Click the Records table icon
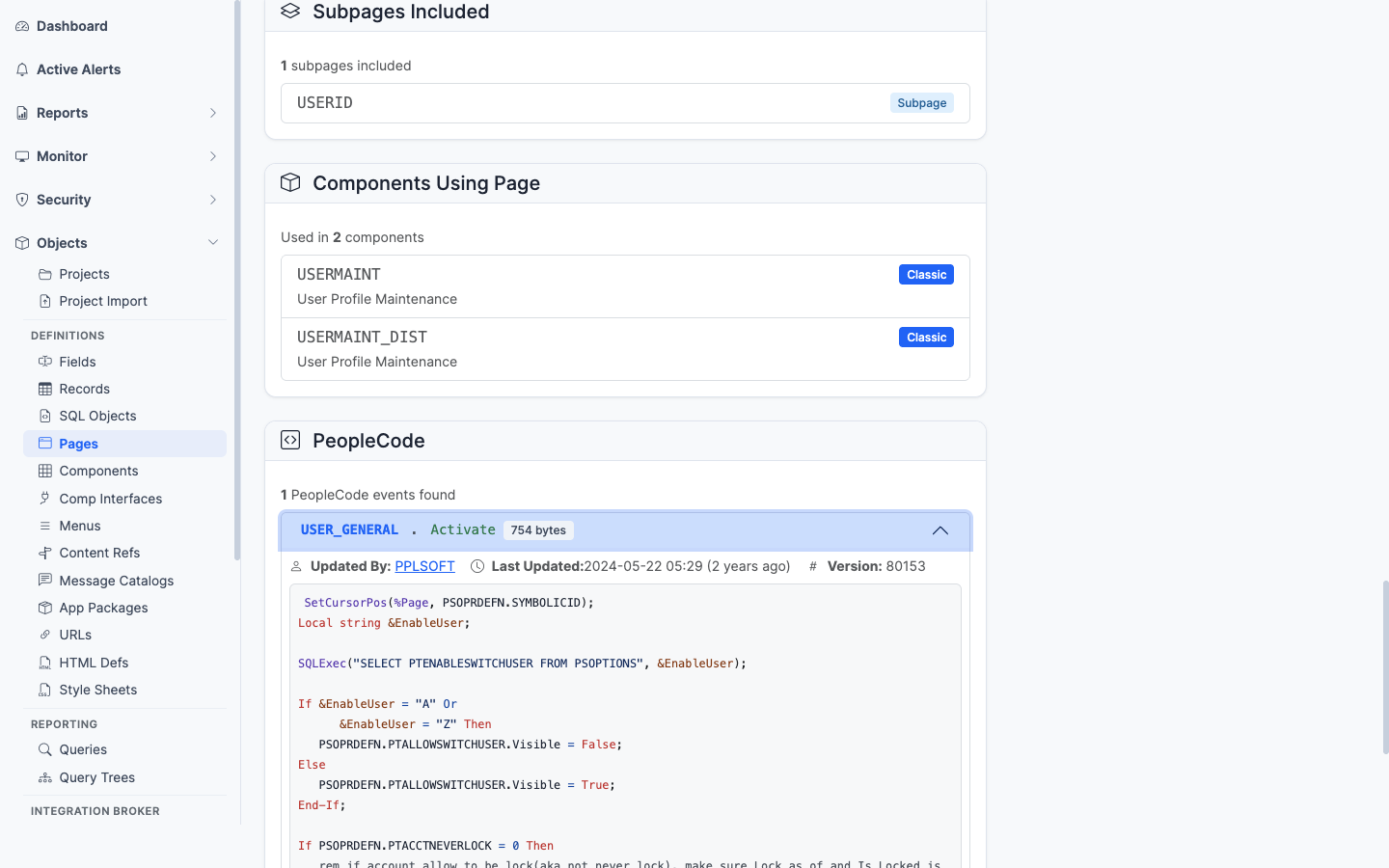This screenshot has width=1389, height=868. click(x=45, y=389)
